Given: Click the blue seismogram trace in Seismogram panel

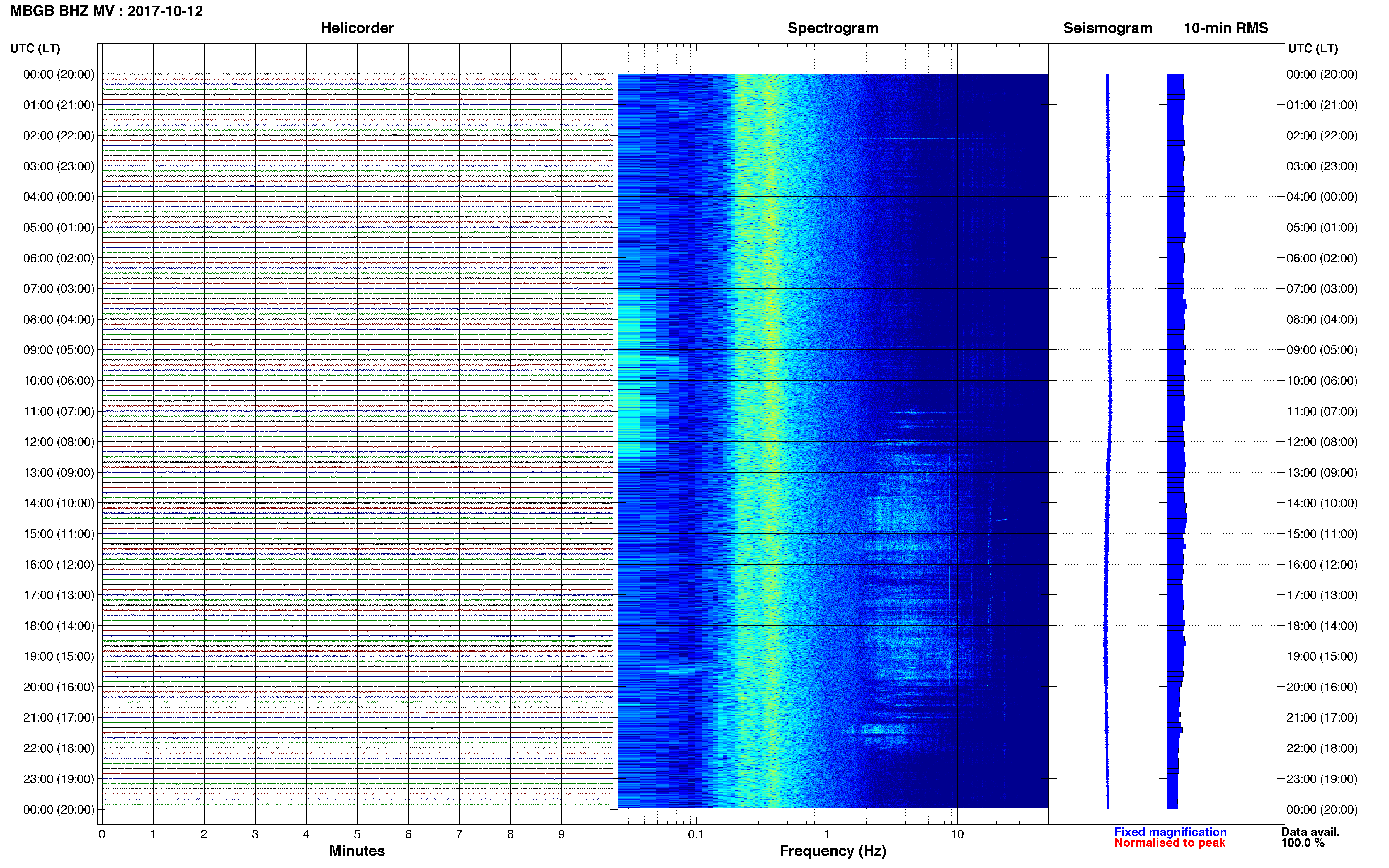Looking at the screenshot, I should (x=1108, y=441).
